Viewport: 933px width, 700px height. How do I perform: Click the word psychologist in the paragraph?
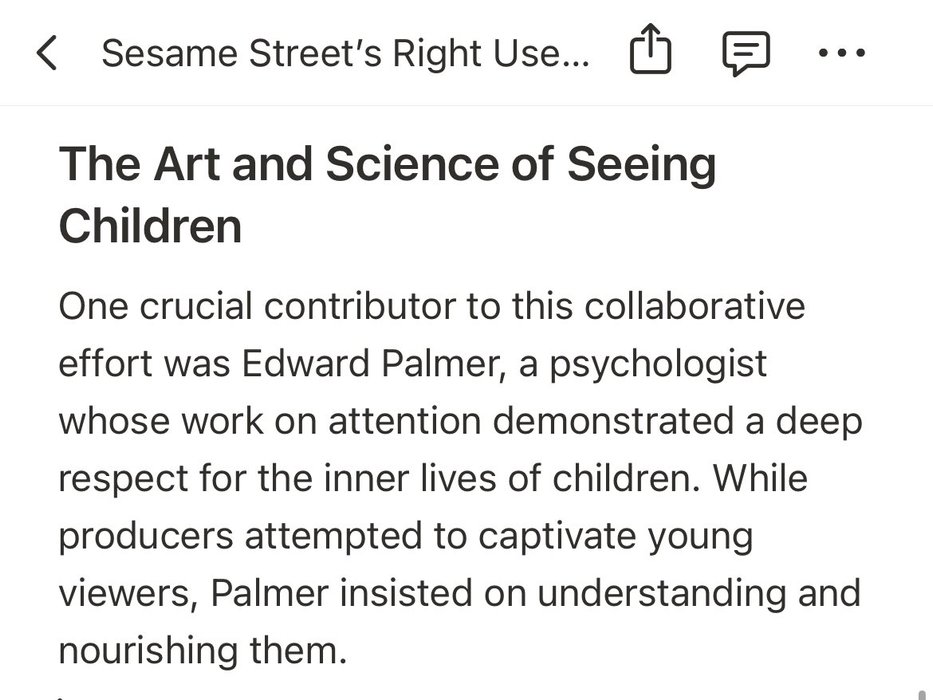pos(658,364)
